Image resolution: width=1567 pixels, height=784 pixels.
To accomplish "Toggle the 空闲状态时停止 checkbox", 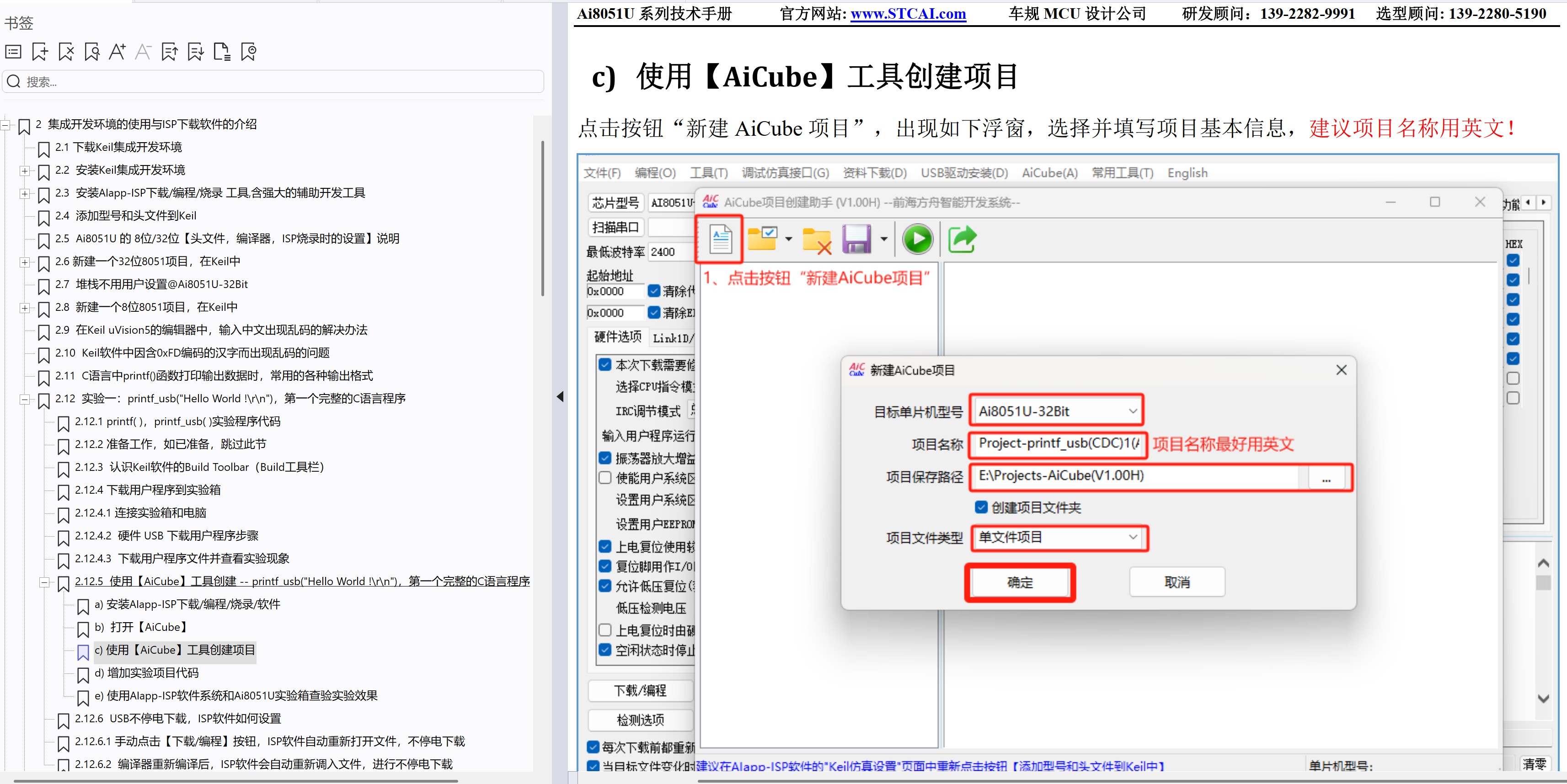I will pos(604,649).
